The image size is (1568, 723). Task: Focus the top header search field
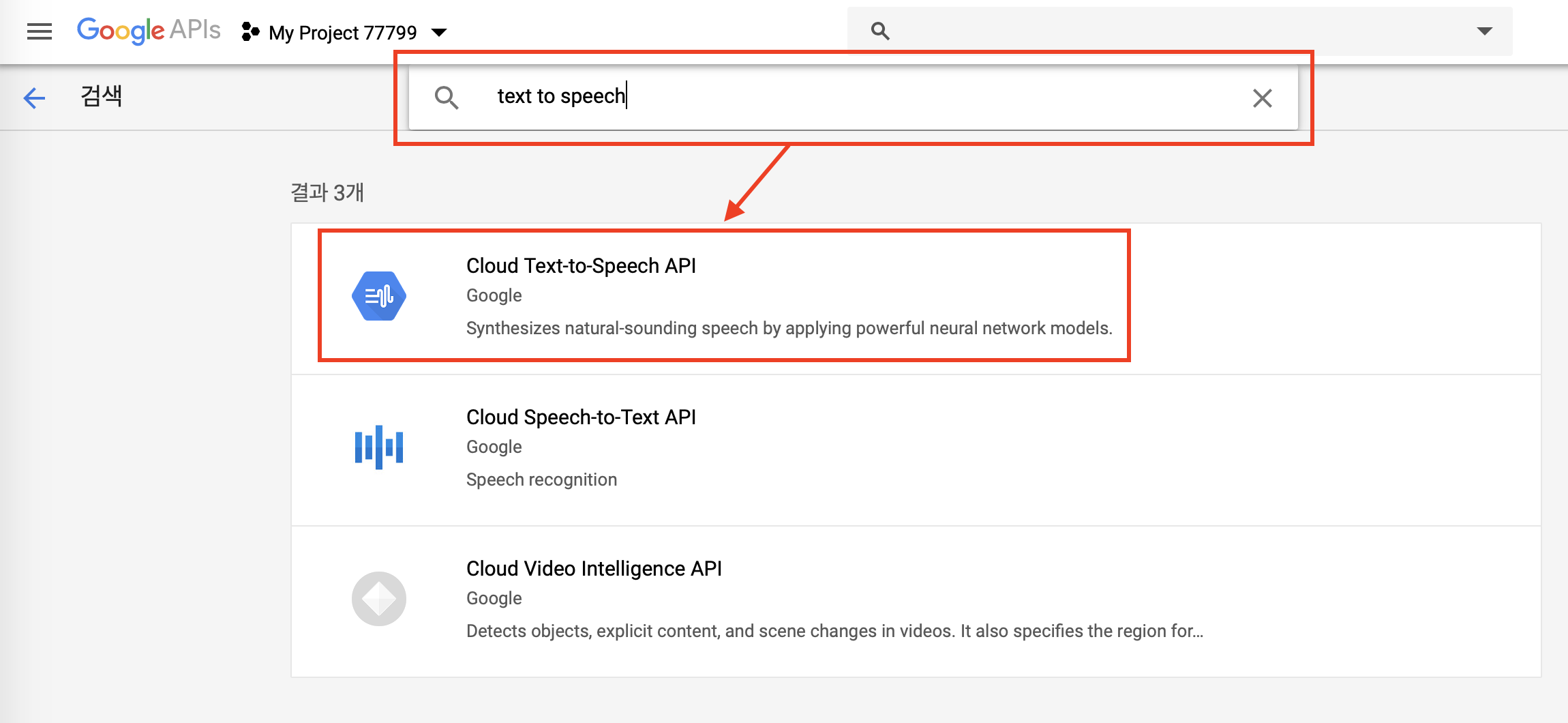pos(1179,31)
